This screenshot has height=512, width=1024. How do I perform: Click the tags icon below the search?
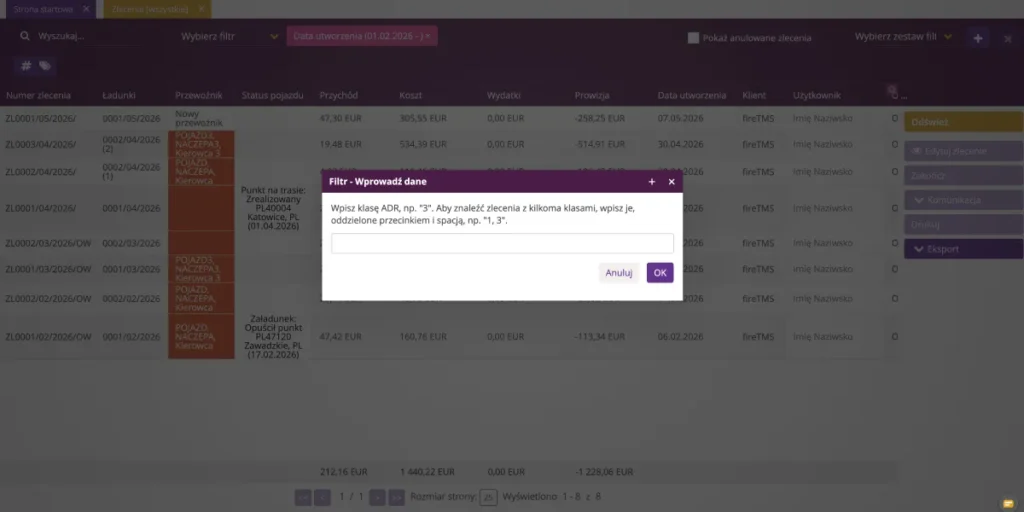point(44,65)
